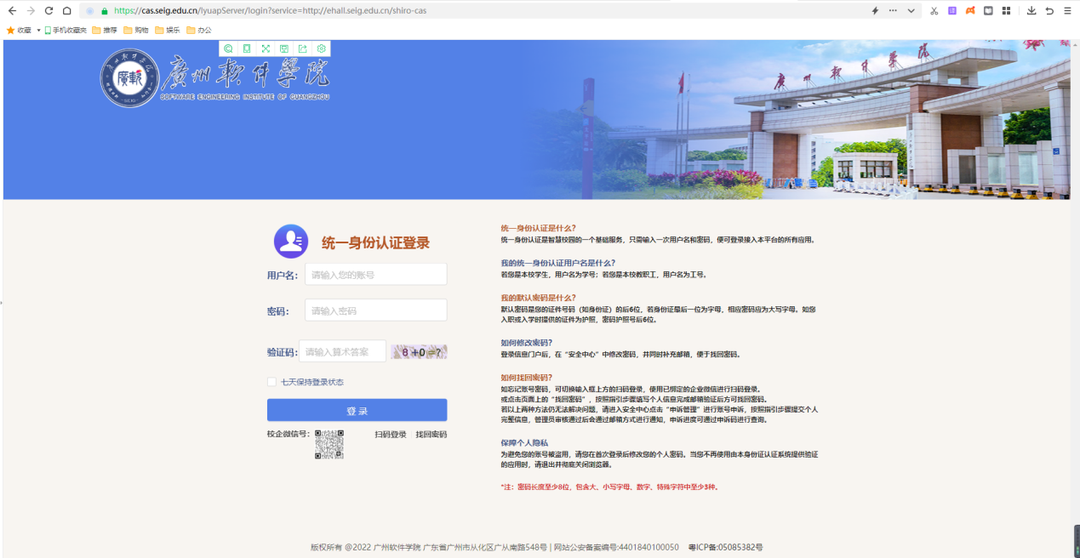
Task: Click the blue 登录 button
Action: coord(356,410)
